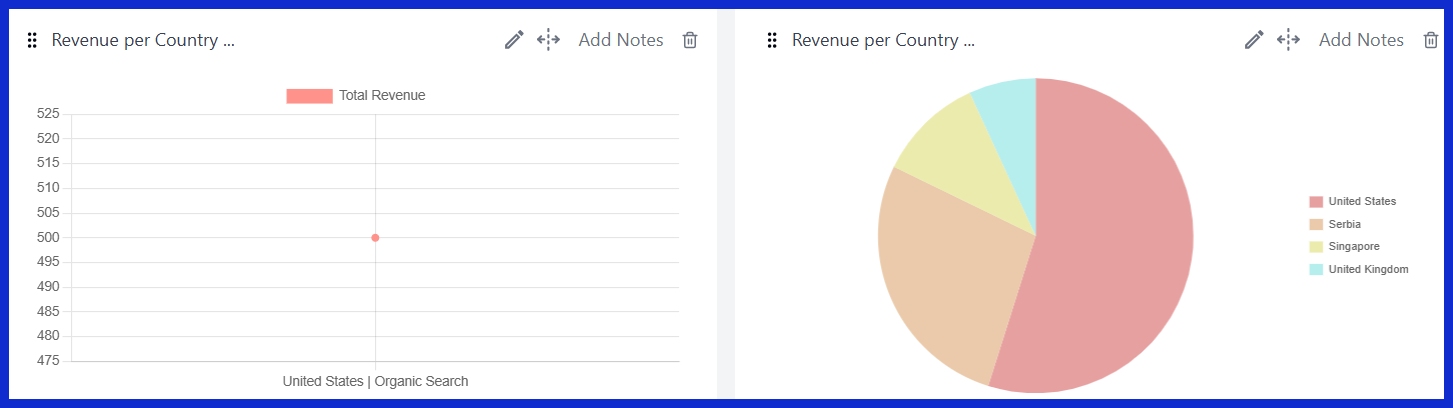Screen dimensions: 1453x408
Task: Grab the drag handle on the pie chart widget
Action: coord(772,40)
